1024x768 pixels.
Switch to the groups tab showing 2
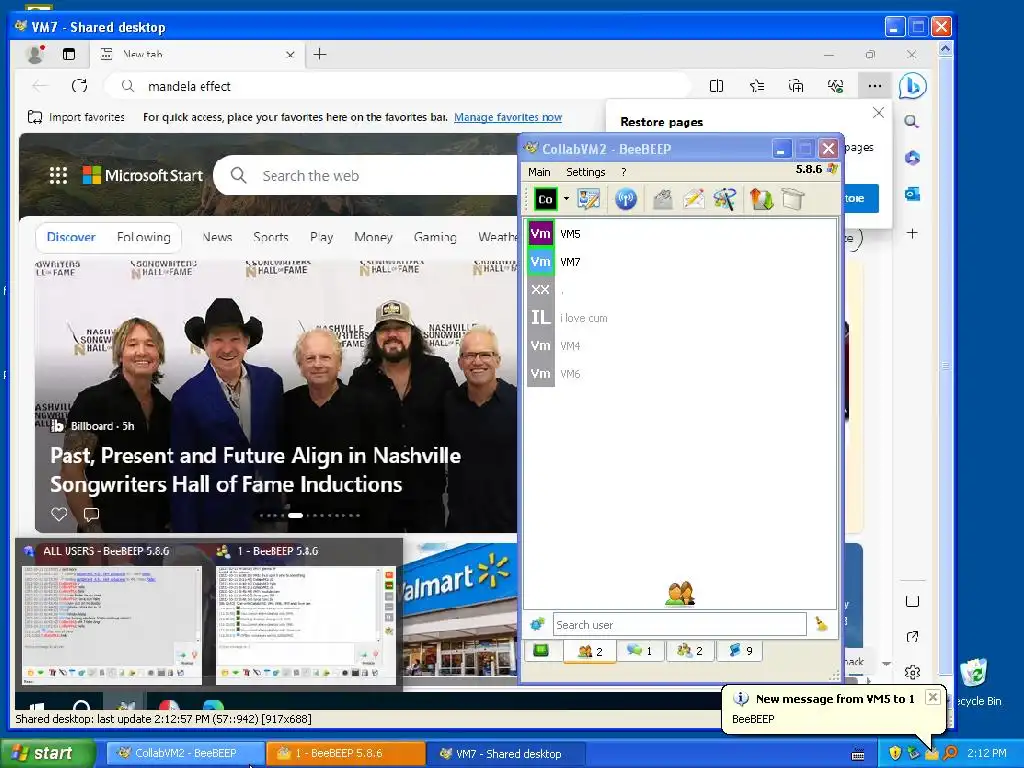click(690, 650)
